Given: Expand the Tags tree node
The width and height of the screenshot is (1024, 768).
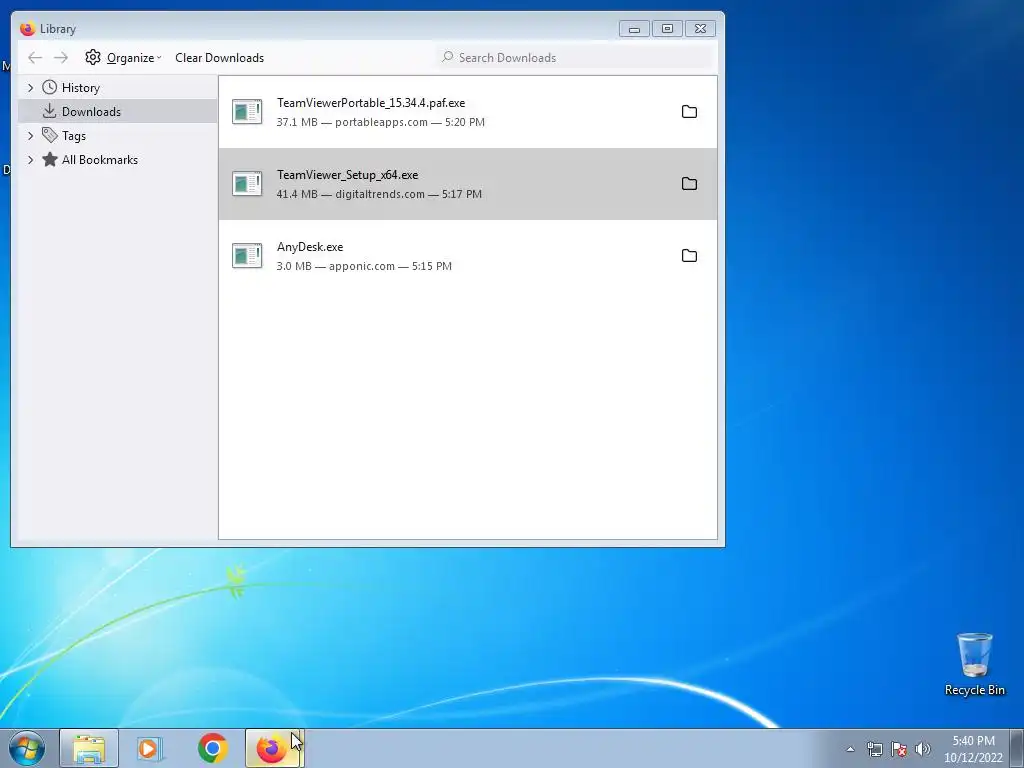Looking at the screenshot, I should (30, 136).
